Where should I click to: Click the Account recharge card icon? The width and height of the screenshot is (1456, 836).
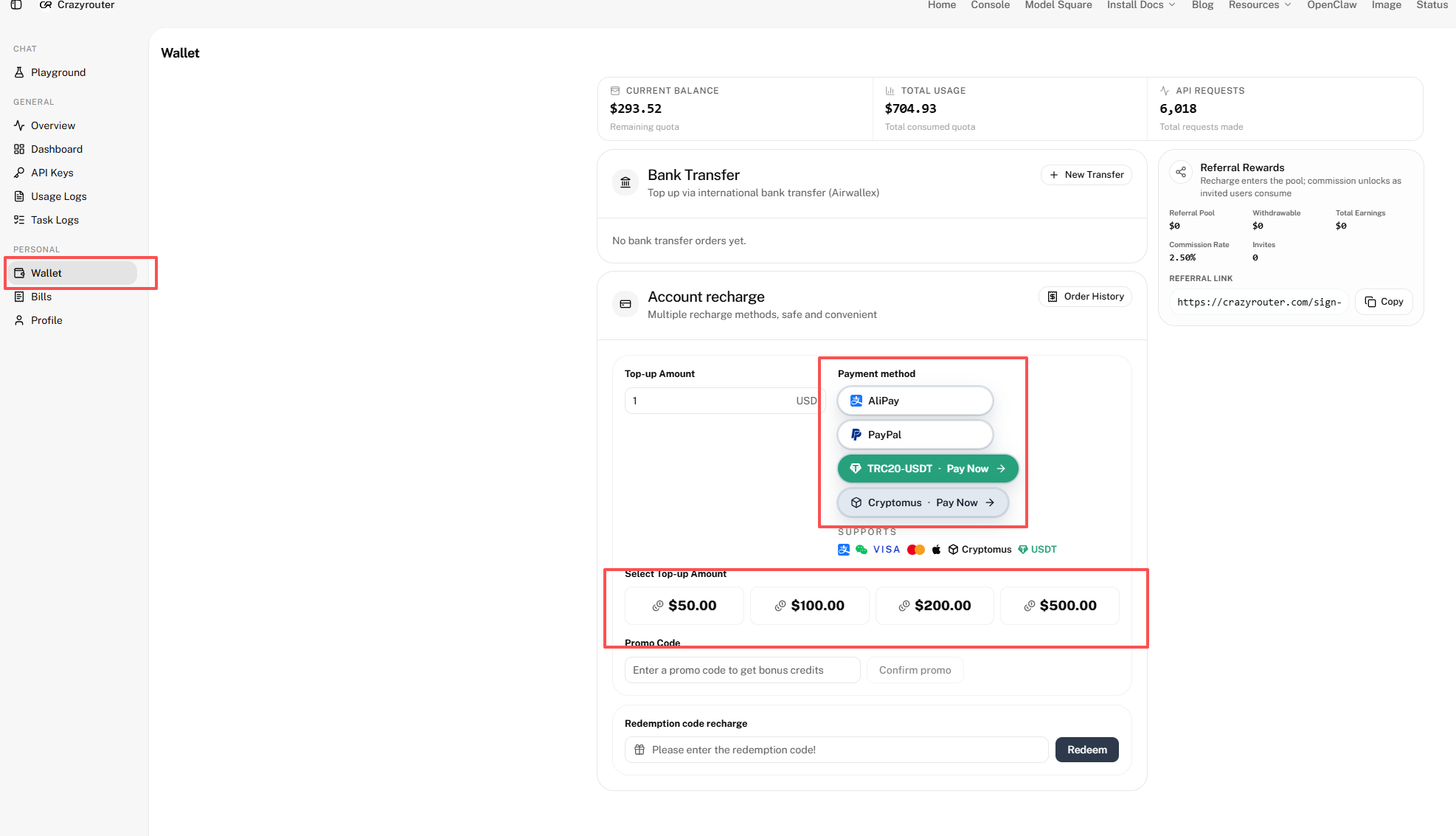coord(625,304)
